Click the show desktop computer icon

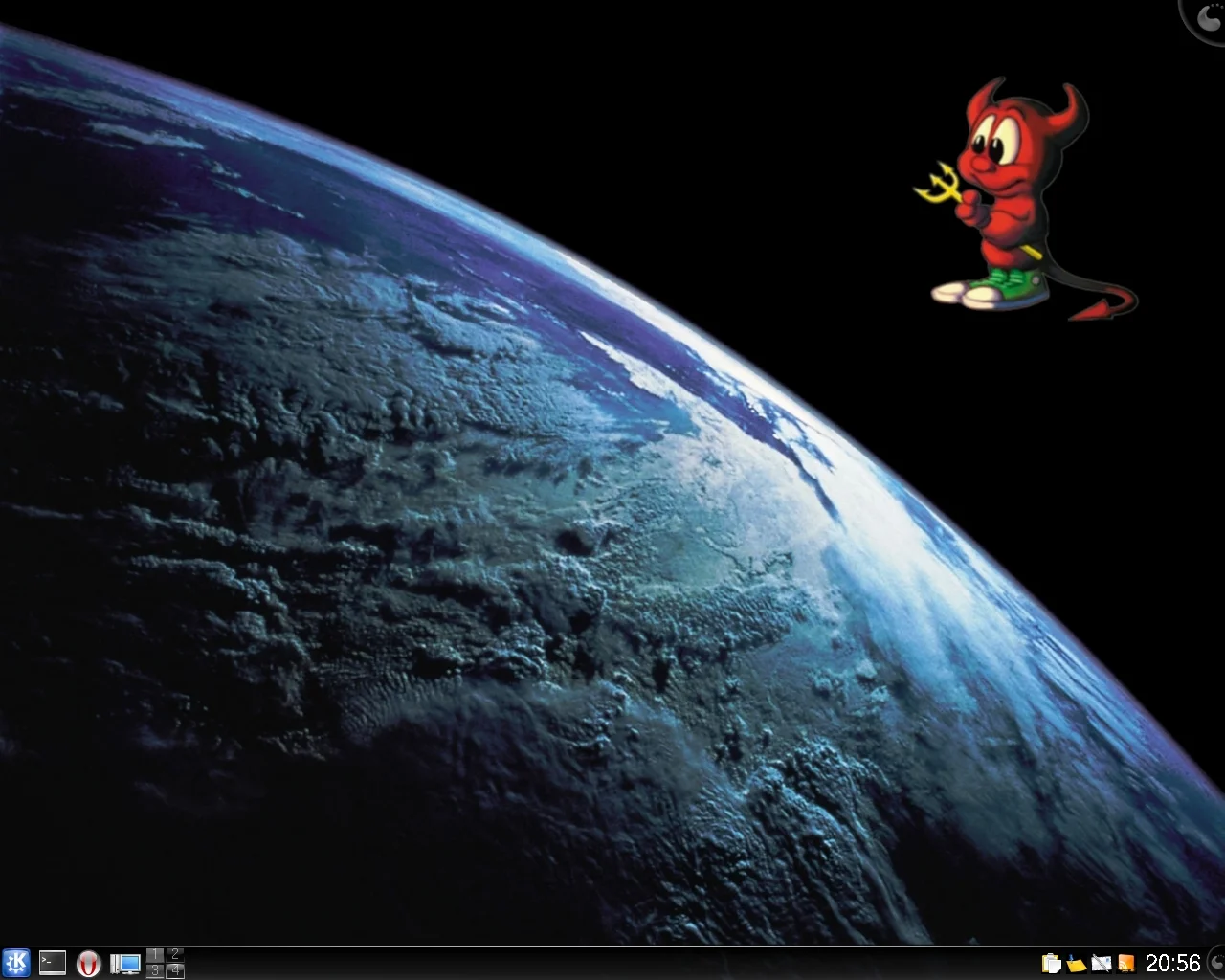point(125,964)
